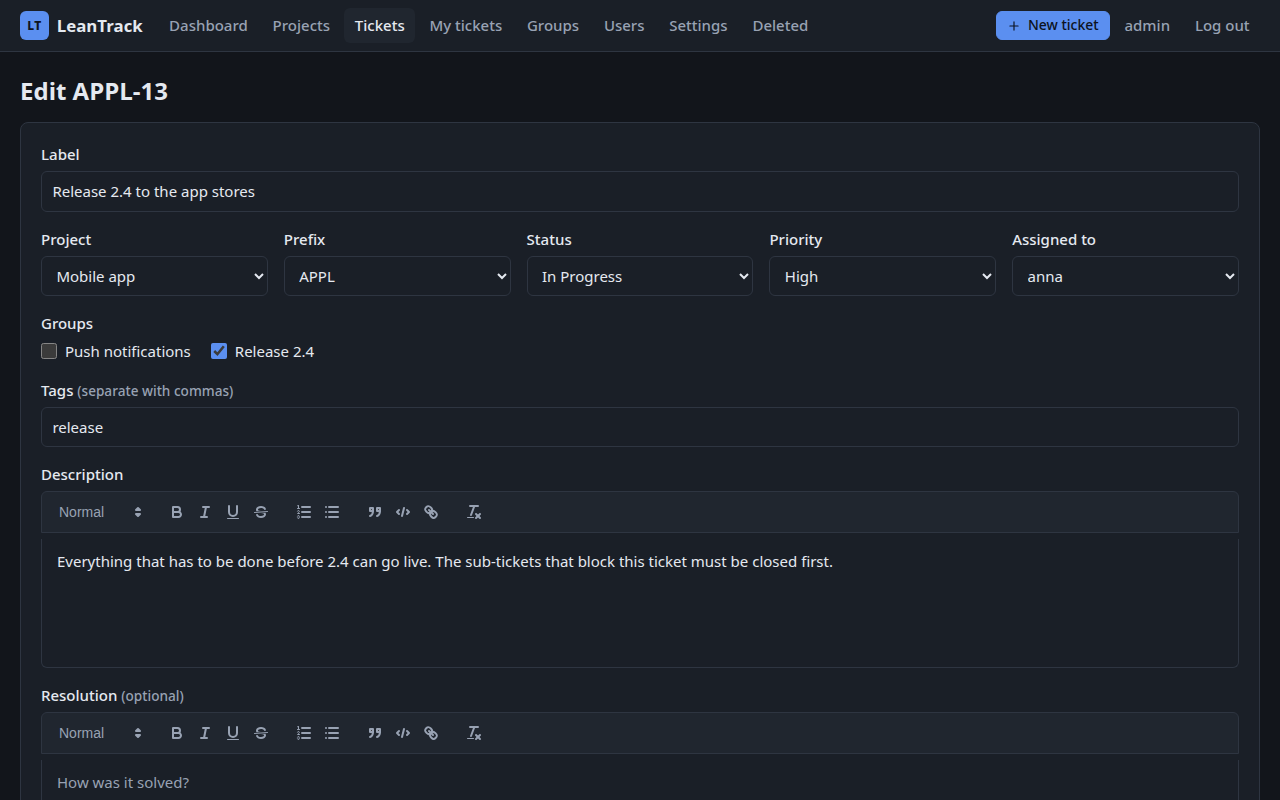The image size is (1280, 800).
Task: Apply italic in the Description toolbar
Action: (x=205, y=512)
